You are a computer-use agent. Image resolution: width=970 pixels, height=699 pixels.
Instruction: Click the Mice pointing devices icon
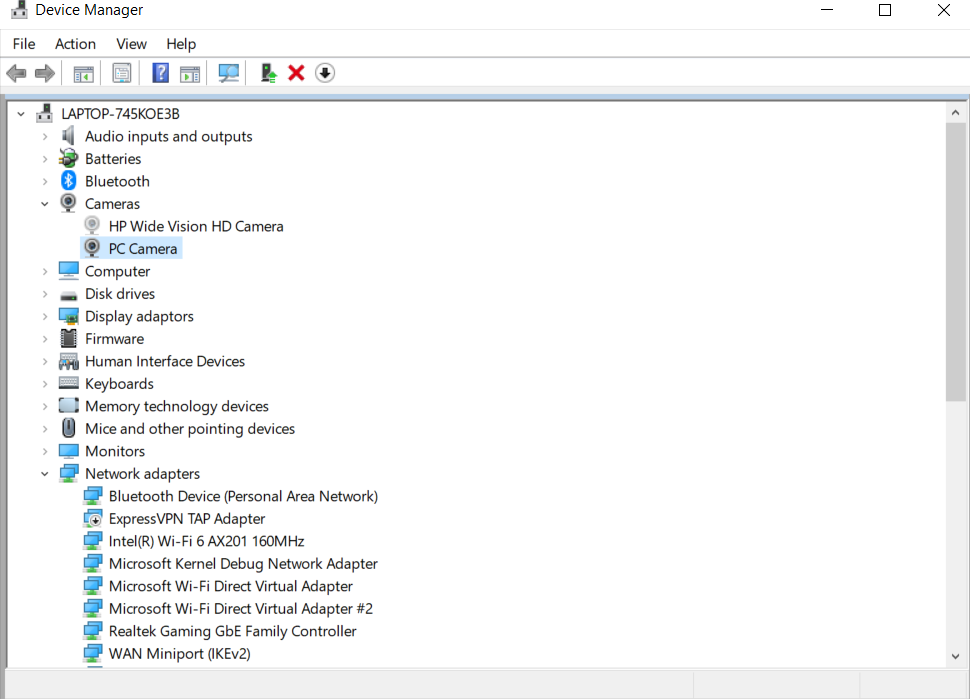click(68, 428)
